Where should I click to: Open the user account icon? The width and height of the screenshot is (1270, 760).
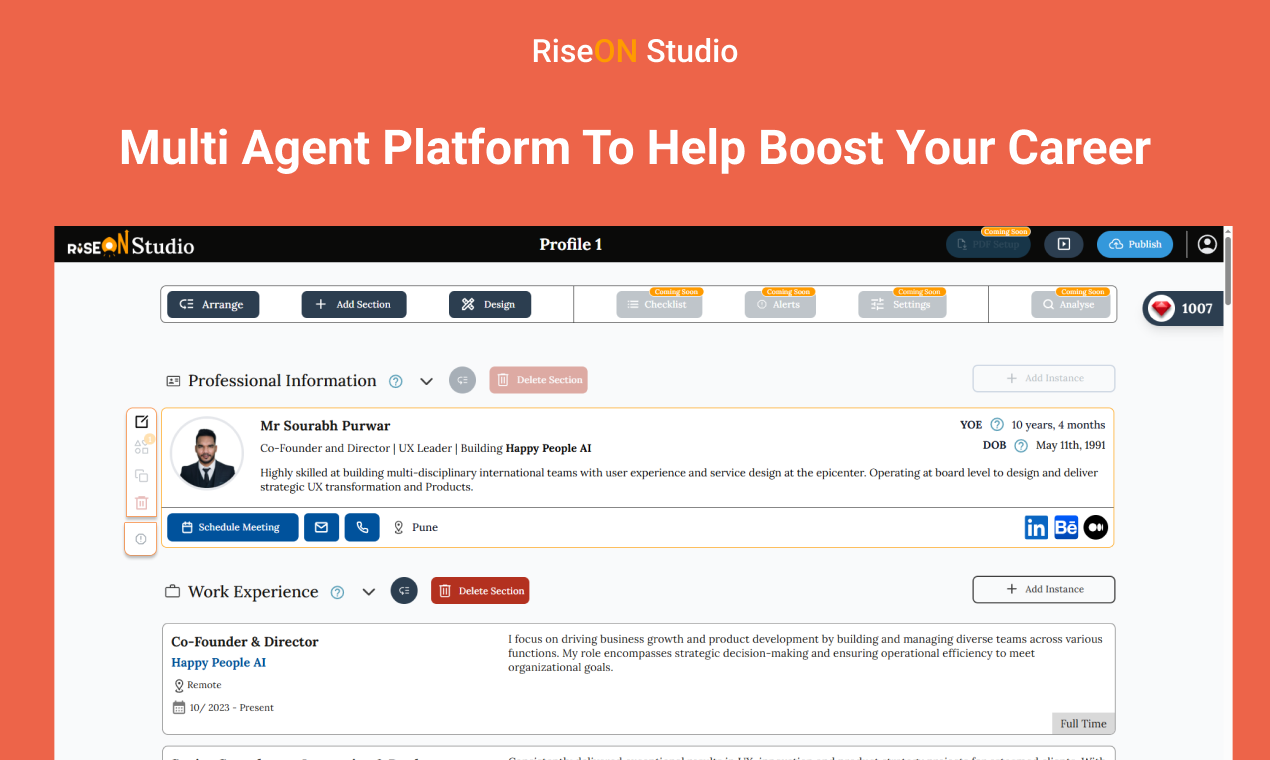tap(1207, 244)
